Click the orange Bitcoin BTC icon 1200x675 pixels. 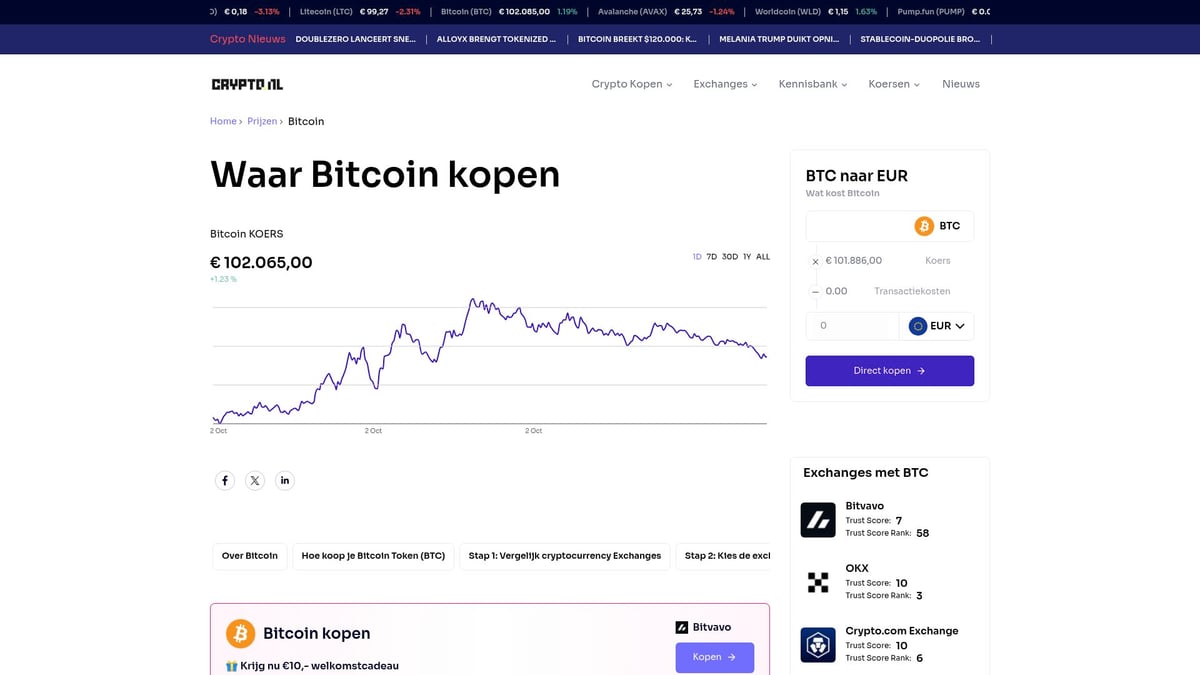coord(924,226)
